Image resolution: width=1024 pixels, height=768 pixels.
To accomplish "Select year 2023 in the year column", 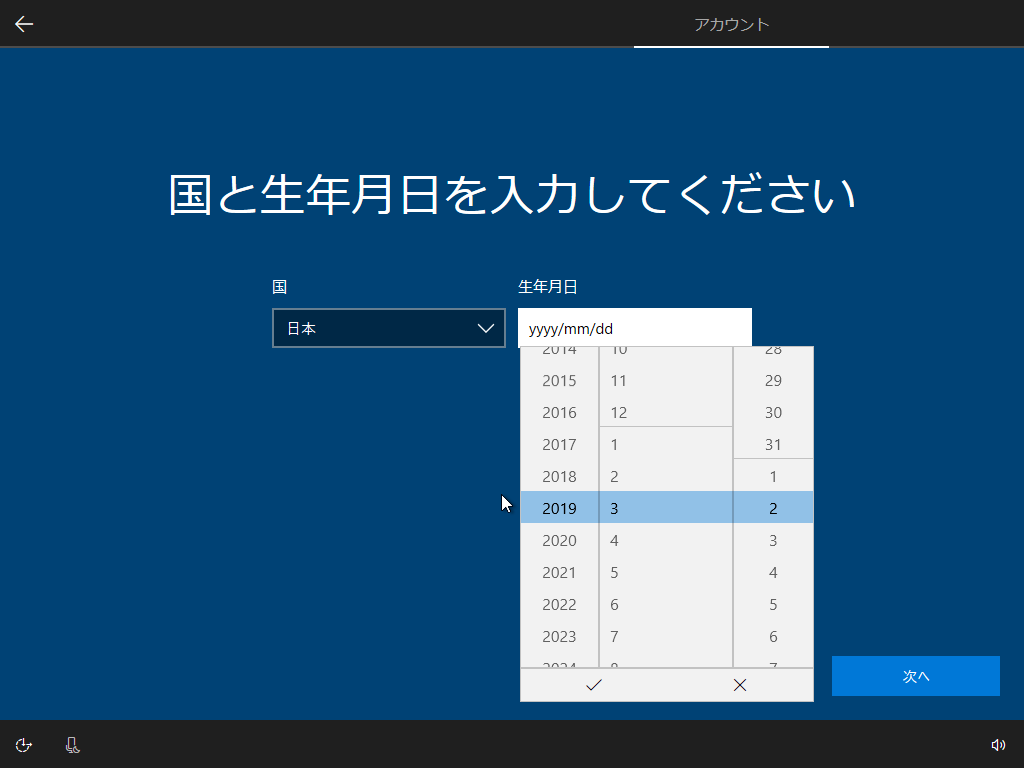I will (x=559, y=636).
